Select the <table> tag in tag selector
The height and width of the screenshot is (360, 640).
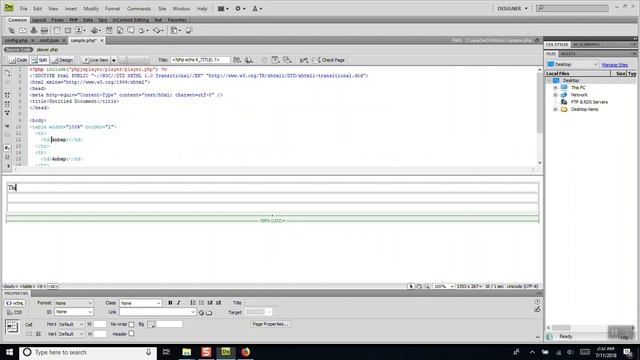click(x=28, y=287)
